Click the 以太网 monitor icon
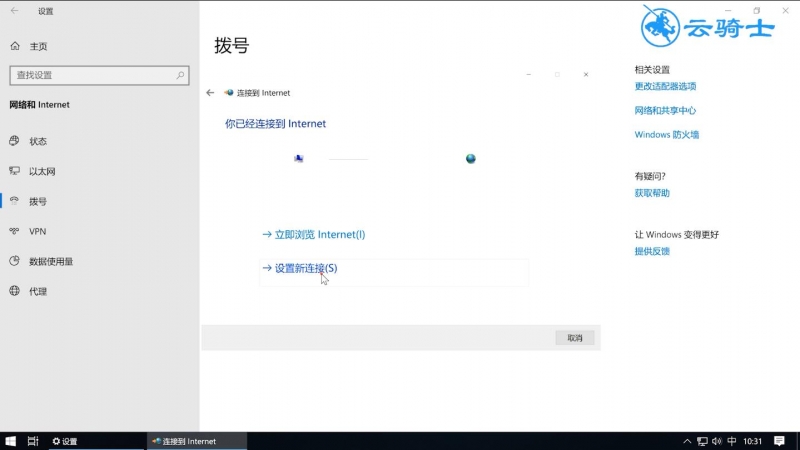 pyautogui.click(x=14, y=170)
